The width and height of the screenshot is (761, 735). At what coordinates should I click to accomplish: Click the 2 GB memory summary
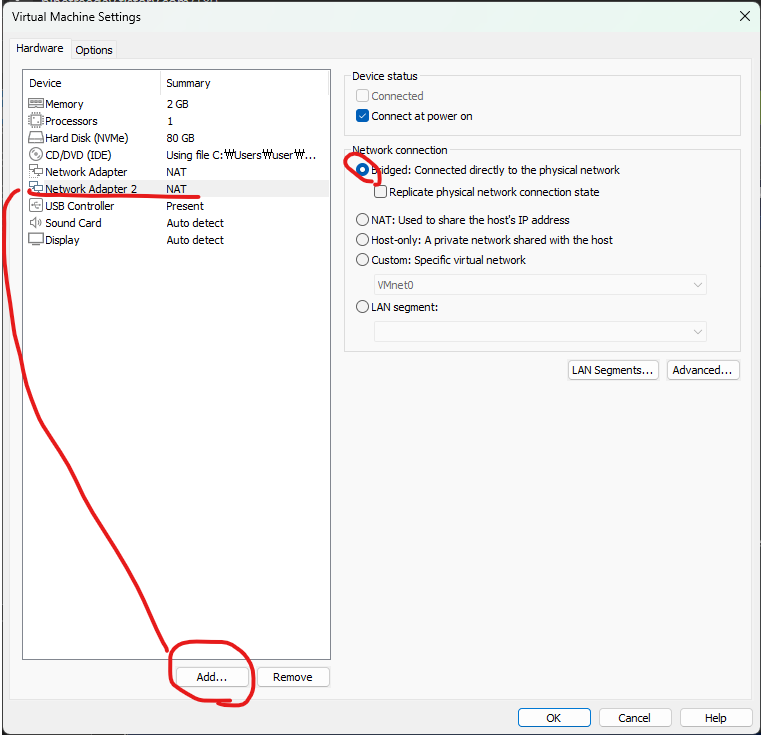coord(178,104)
